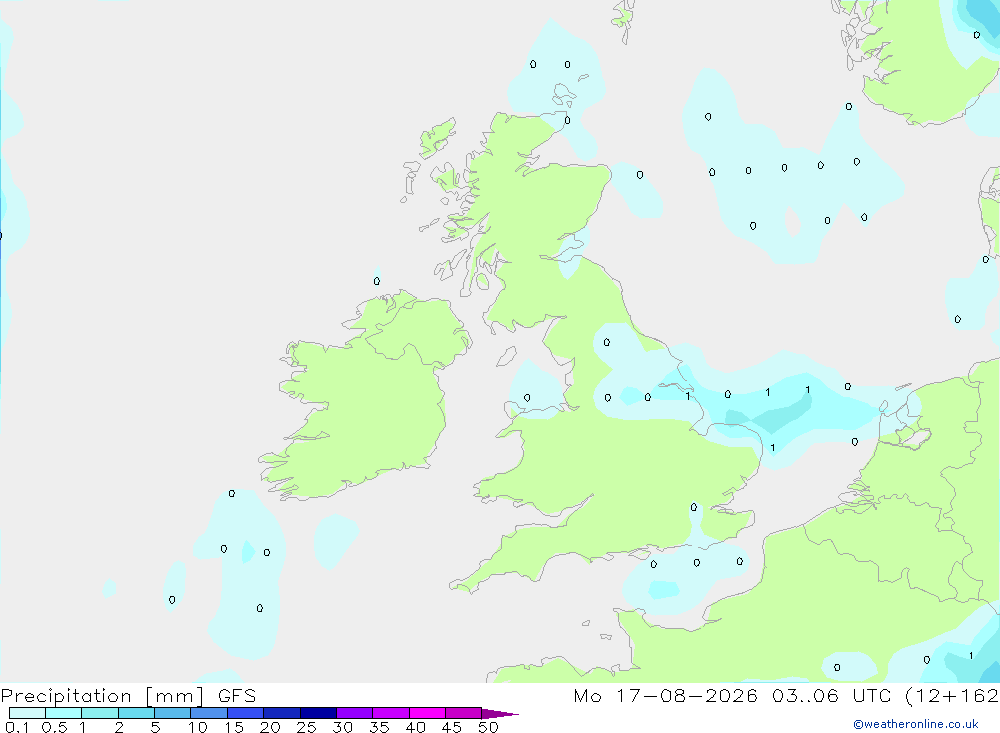Click the "10" legend scale label
1000x733 pixels.
pyautogui.click(x=198, y=727)
